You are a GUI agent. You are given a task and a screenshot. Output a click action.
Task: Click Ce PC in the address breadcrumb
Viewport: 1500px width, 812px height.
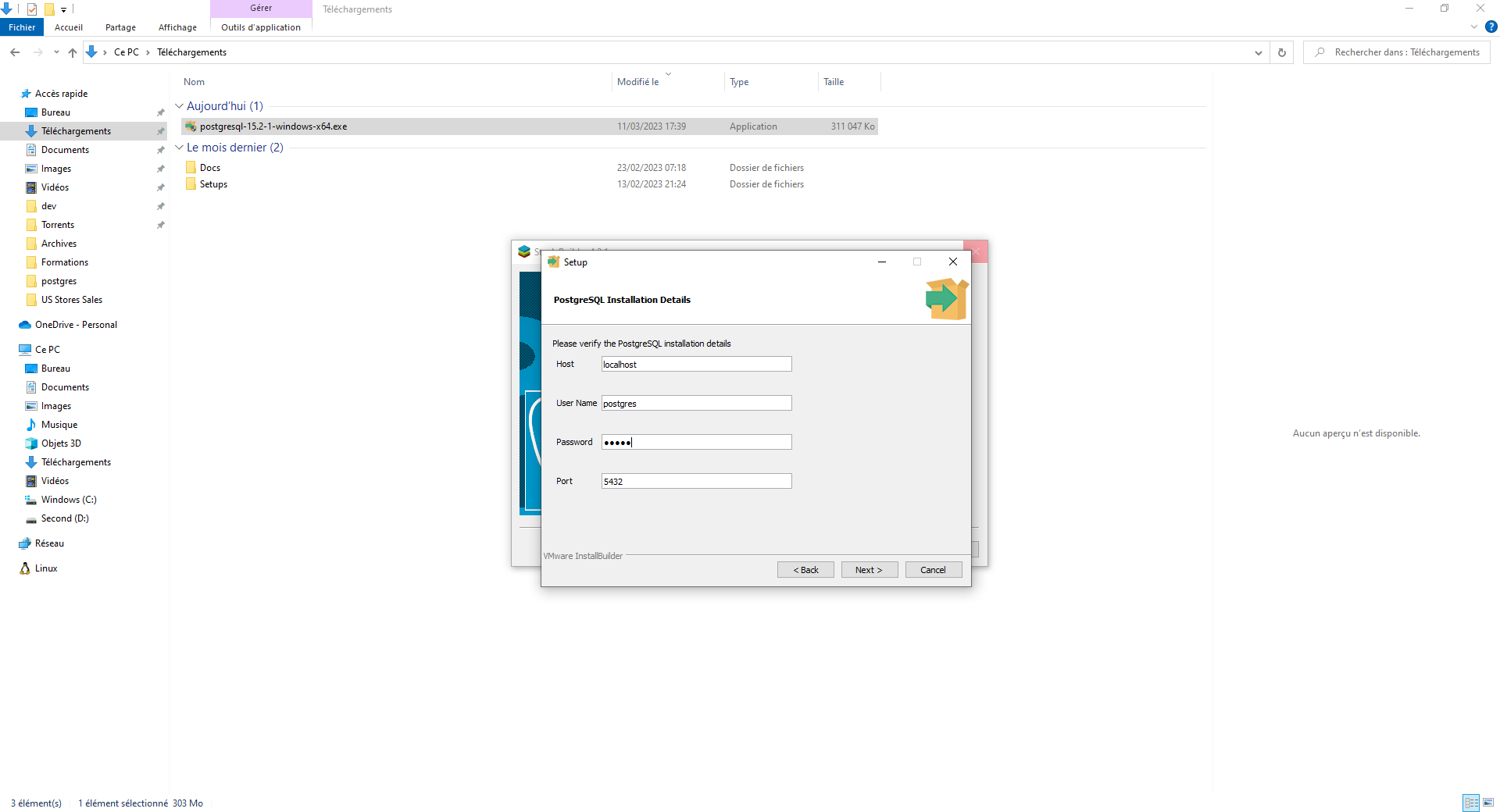(x=126, y=52)
